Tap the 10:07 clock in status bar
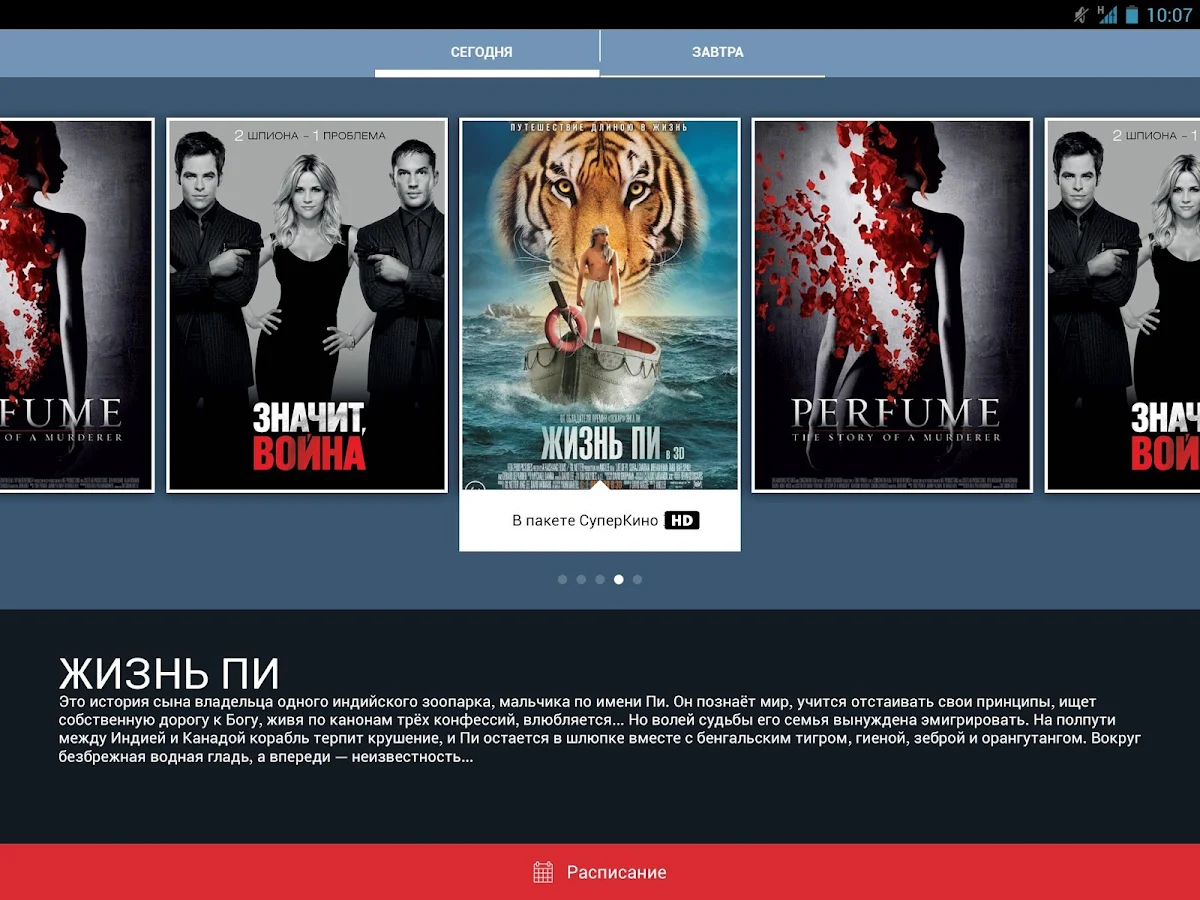Screen dimensions: 1200x900 point(1169,15)
